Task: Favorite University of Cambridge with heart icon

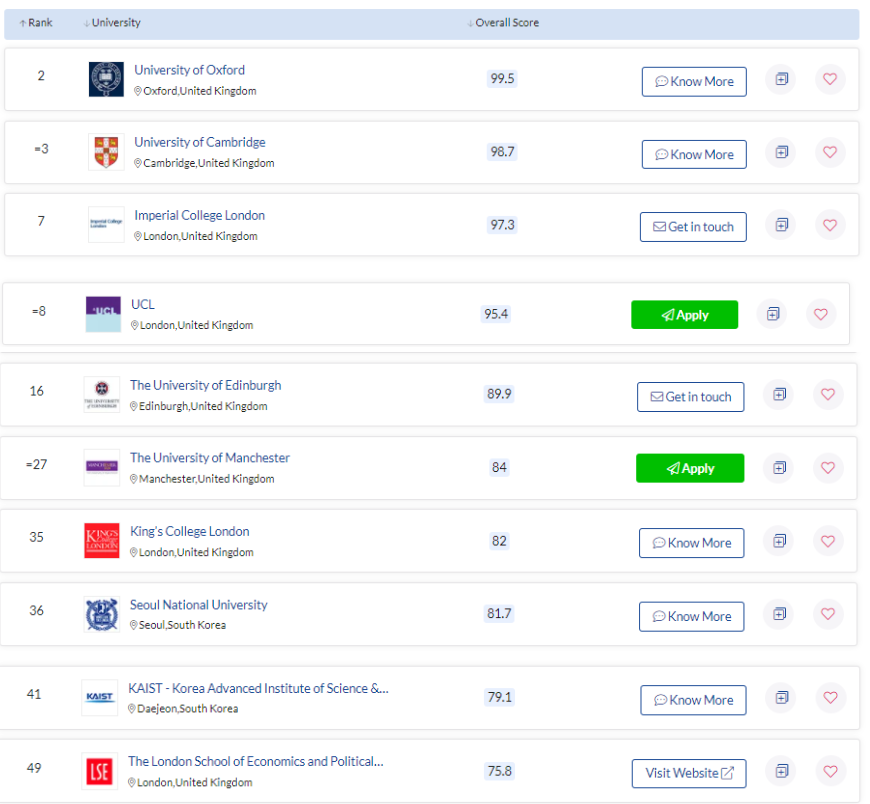Action: (829, 152)
